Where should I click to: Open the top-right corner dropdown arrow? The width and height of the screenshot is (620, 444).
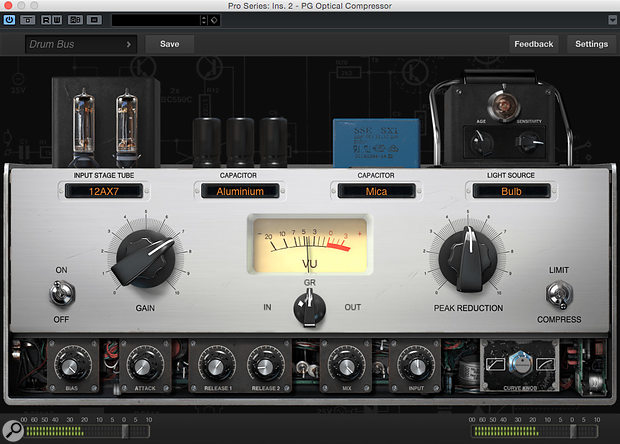(612, 20)
